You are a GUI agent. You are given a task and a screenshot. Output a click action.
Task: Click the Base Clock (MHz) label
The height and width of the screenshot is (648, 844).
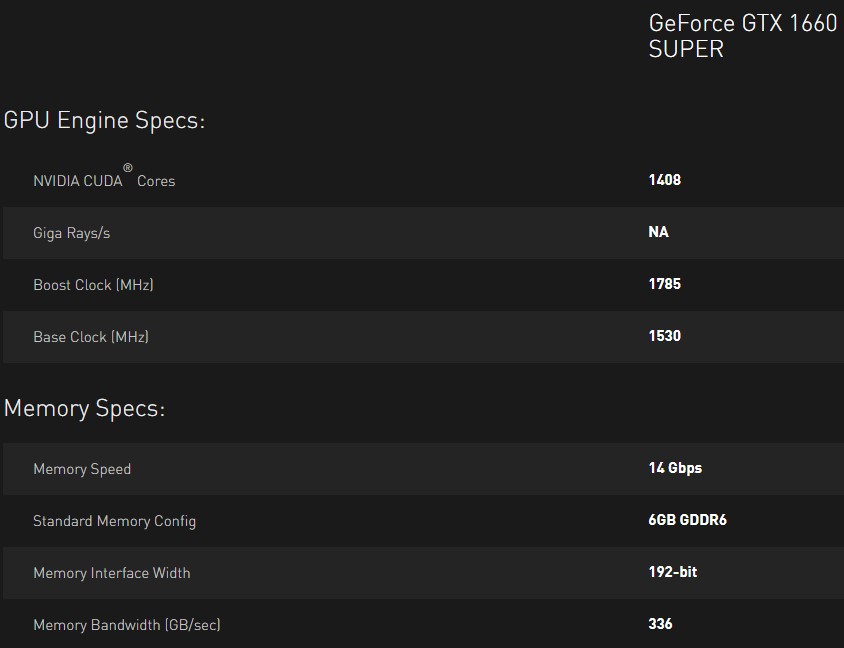click(91, 337)
